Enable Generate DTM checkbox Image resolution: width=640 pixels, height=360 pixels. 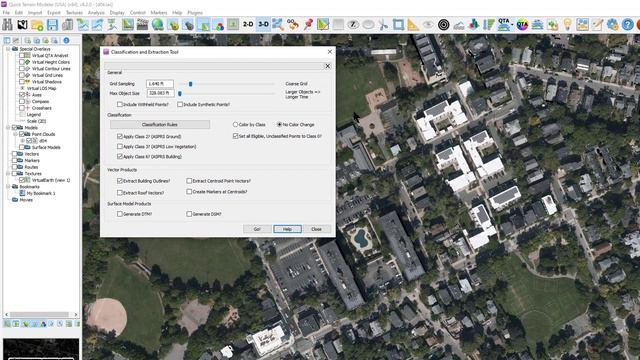point(120,214)
